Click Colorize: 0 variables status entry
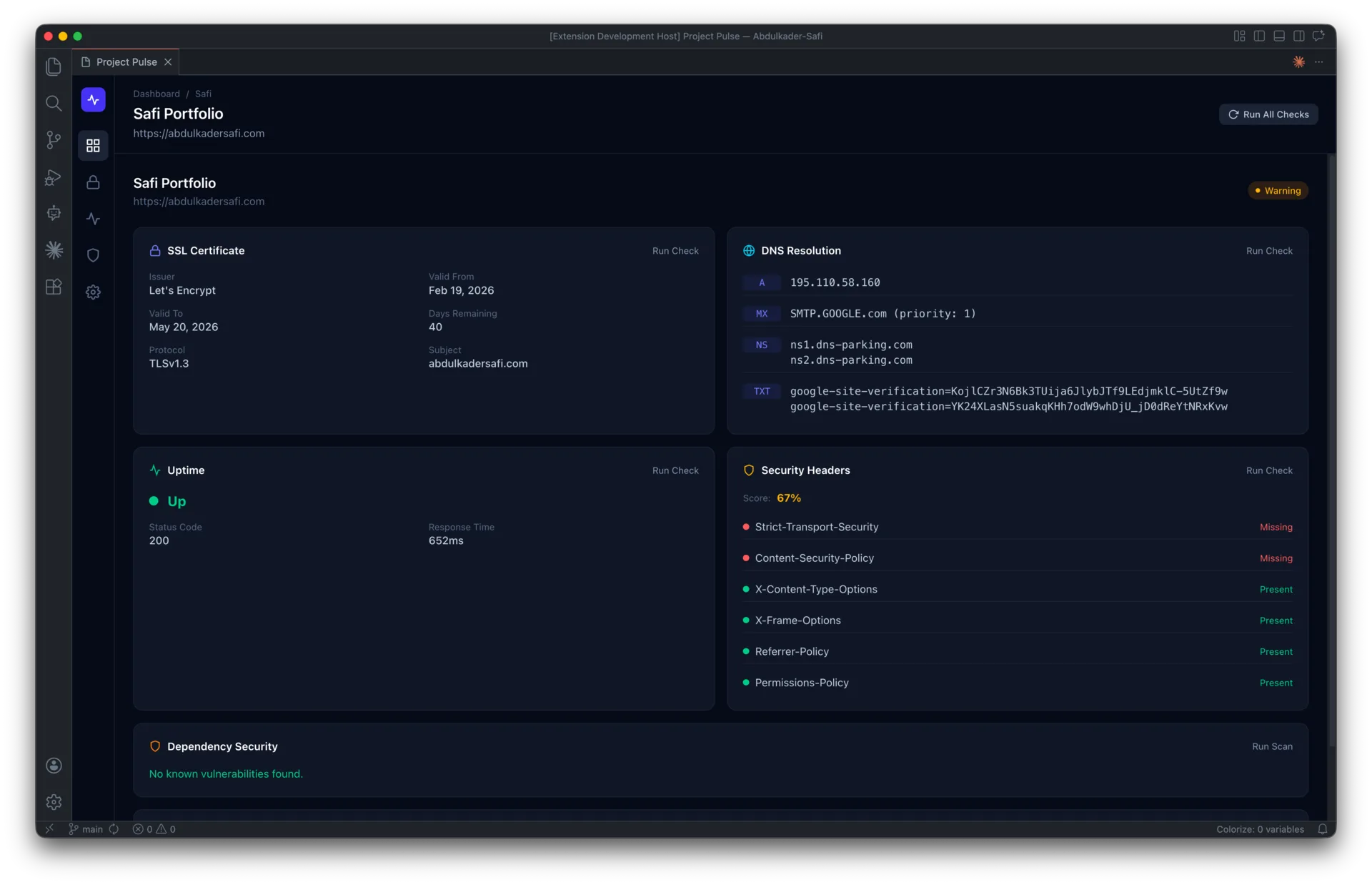The image size is (1372, 885). tap(1260, 829)
